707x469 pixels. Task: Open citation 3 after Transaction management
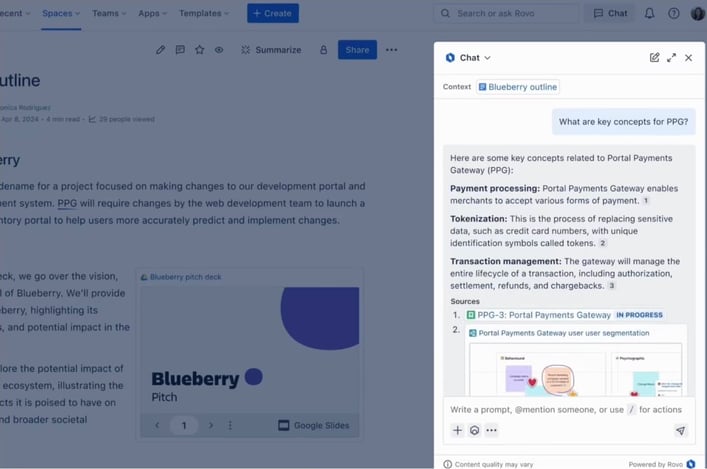[x=611, y=285]
